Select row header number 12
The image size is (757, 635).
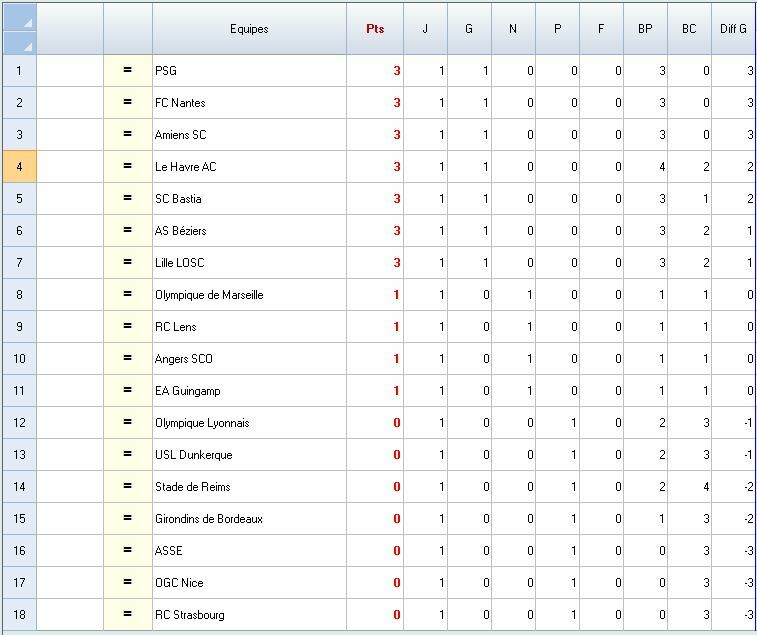tap(19, 423)
